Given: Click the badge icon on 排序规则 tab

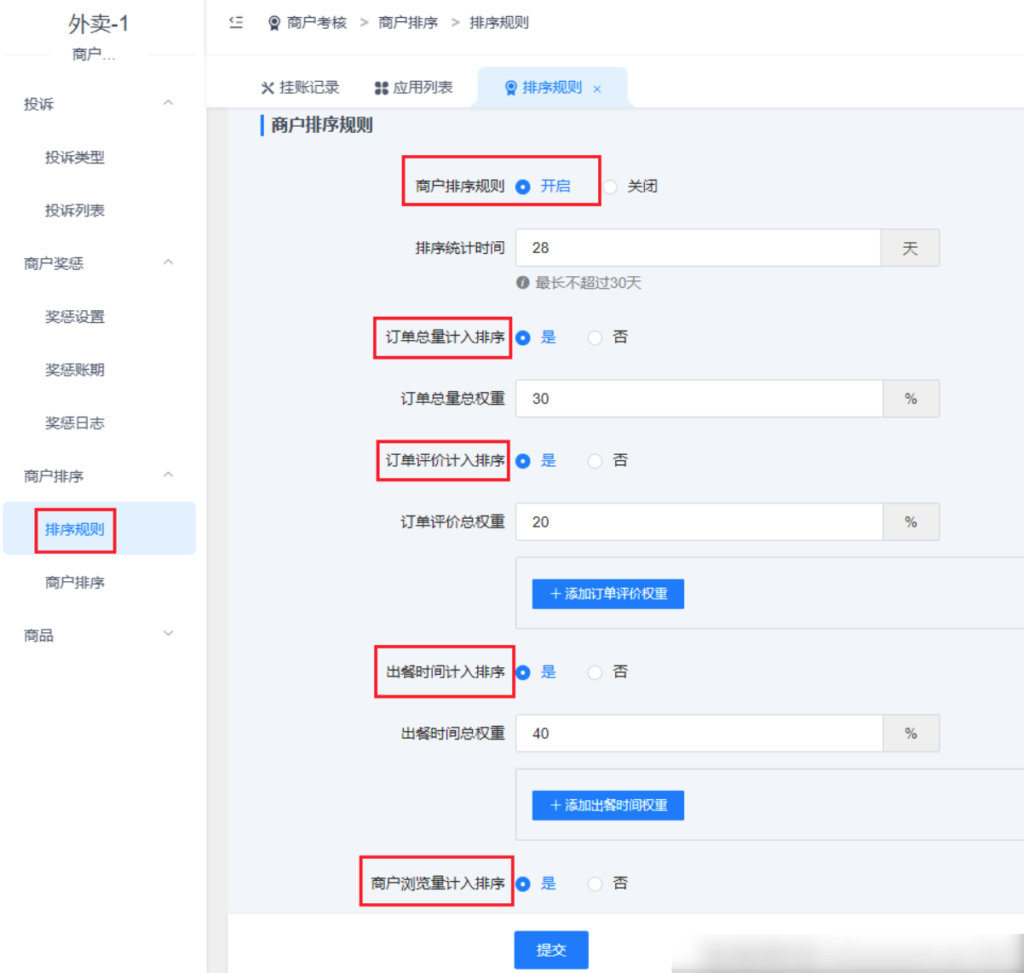Looking at the screenshot, I should (x=510, y=87).
